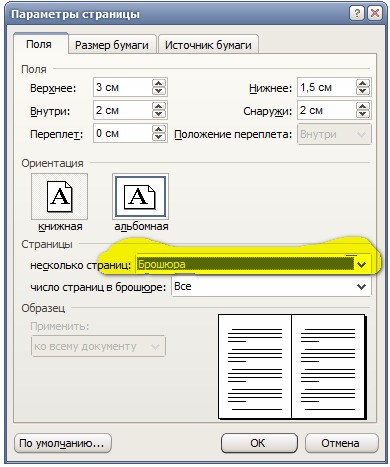Screen dimensions: 390x467
Task: Decrease the Нижнее margin with down arrow
Action: (363, 91)
